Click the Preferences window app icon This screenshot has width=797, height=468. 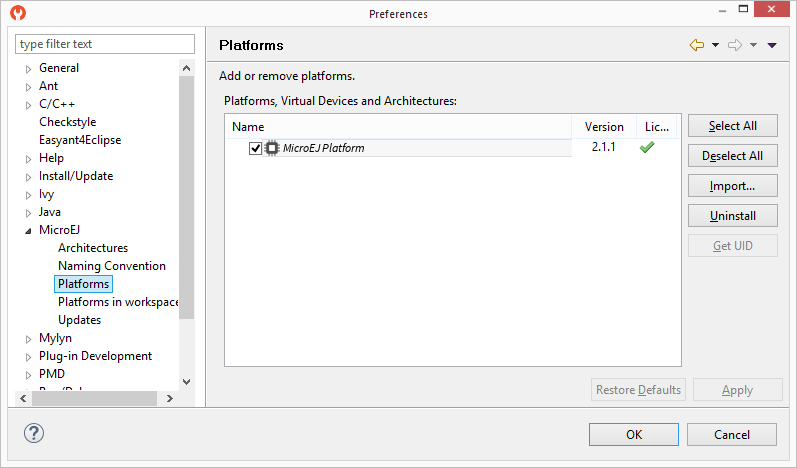17,13
